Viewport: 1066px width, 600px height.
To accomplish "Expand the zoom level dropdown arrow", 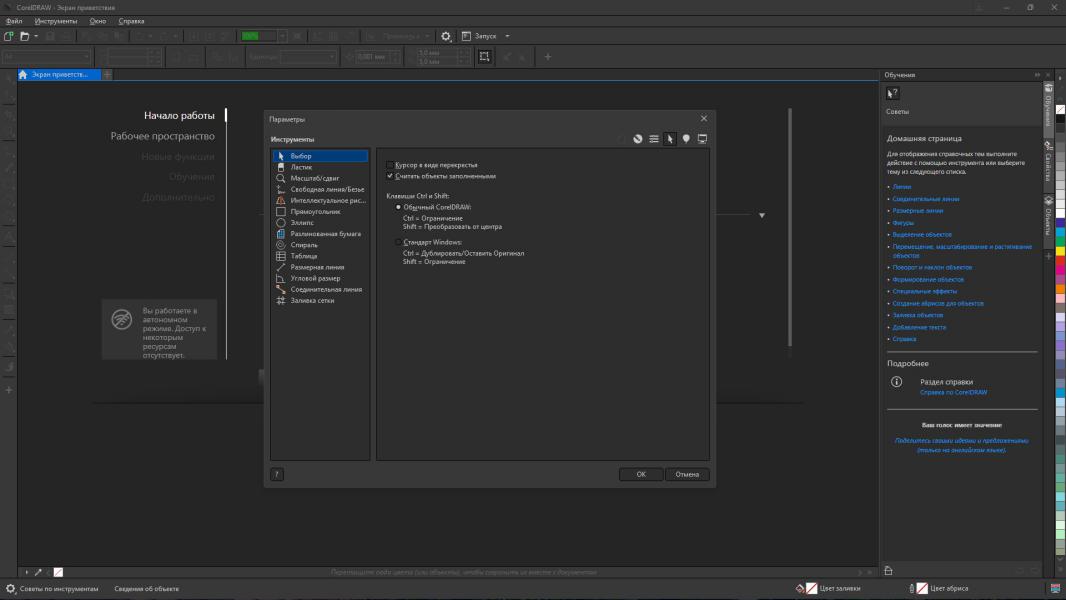I will (x=283, y=36).
